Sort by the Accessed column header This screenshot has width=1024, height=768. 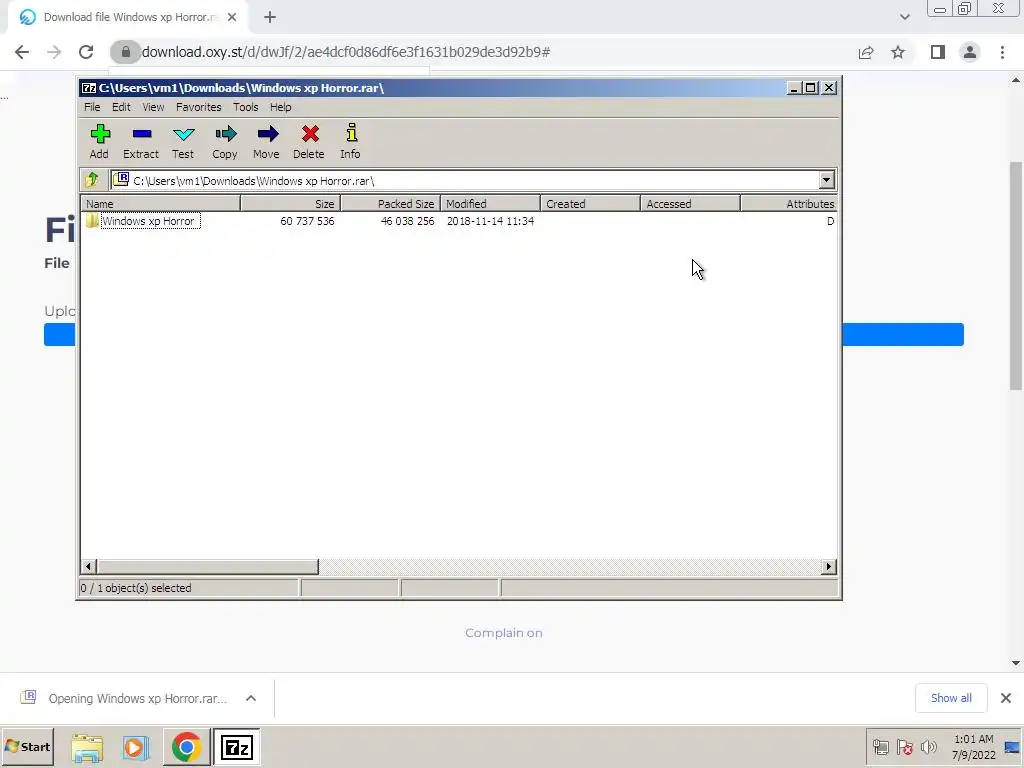pyautogui.click(x=690, y=204)
